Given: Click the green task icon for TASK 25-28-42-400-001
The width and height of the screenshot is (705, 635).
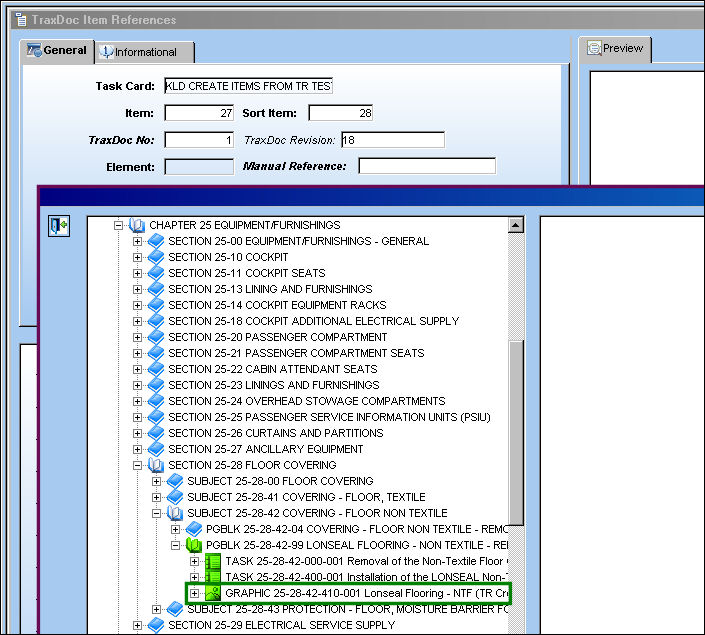Looking at the screenshot, I should tap(213, 577).
